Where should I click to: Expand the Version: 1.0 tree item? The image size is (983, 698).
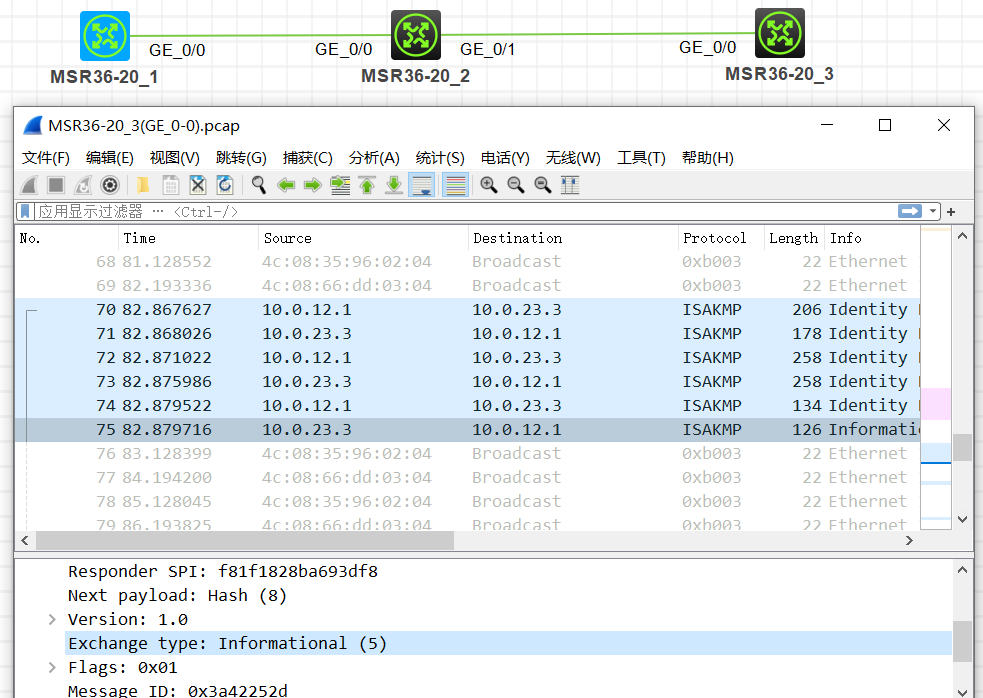click(x=52, y=620)
